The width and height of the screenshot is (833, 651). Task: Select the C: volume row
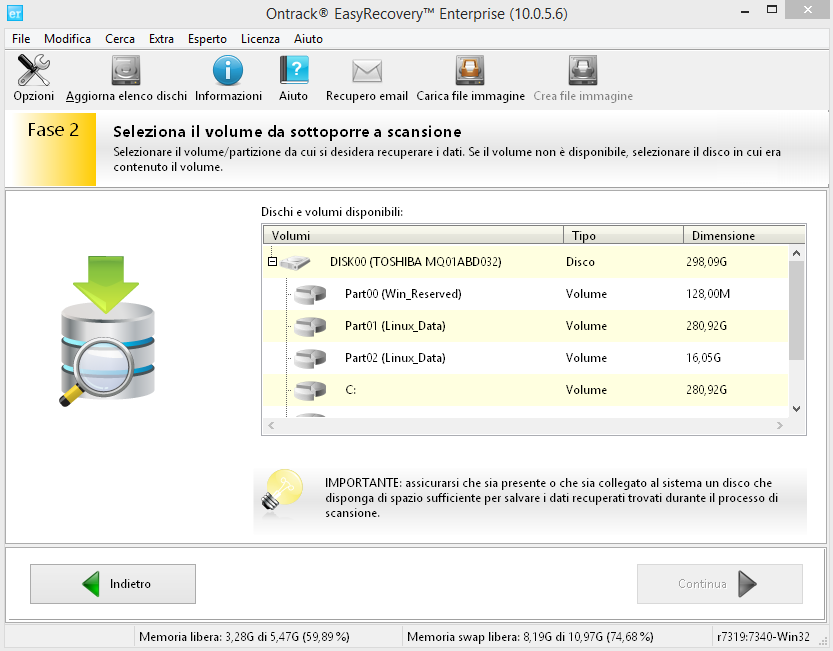coord(525,390)
